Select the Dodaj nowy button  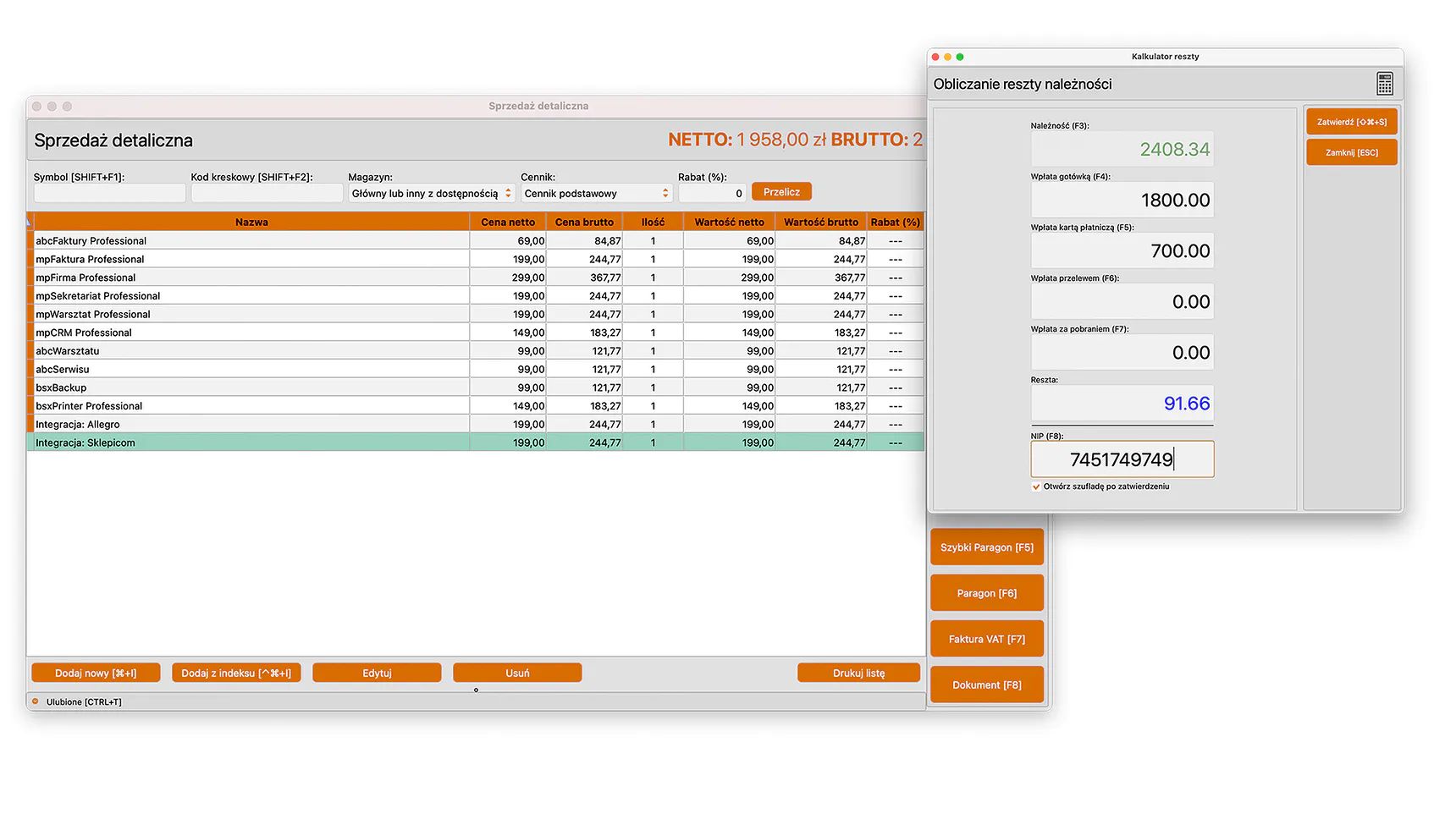[x=96, y=673]
